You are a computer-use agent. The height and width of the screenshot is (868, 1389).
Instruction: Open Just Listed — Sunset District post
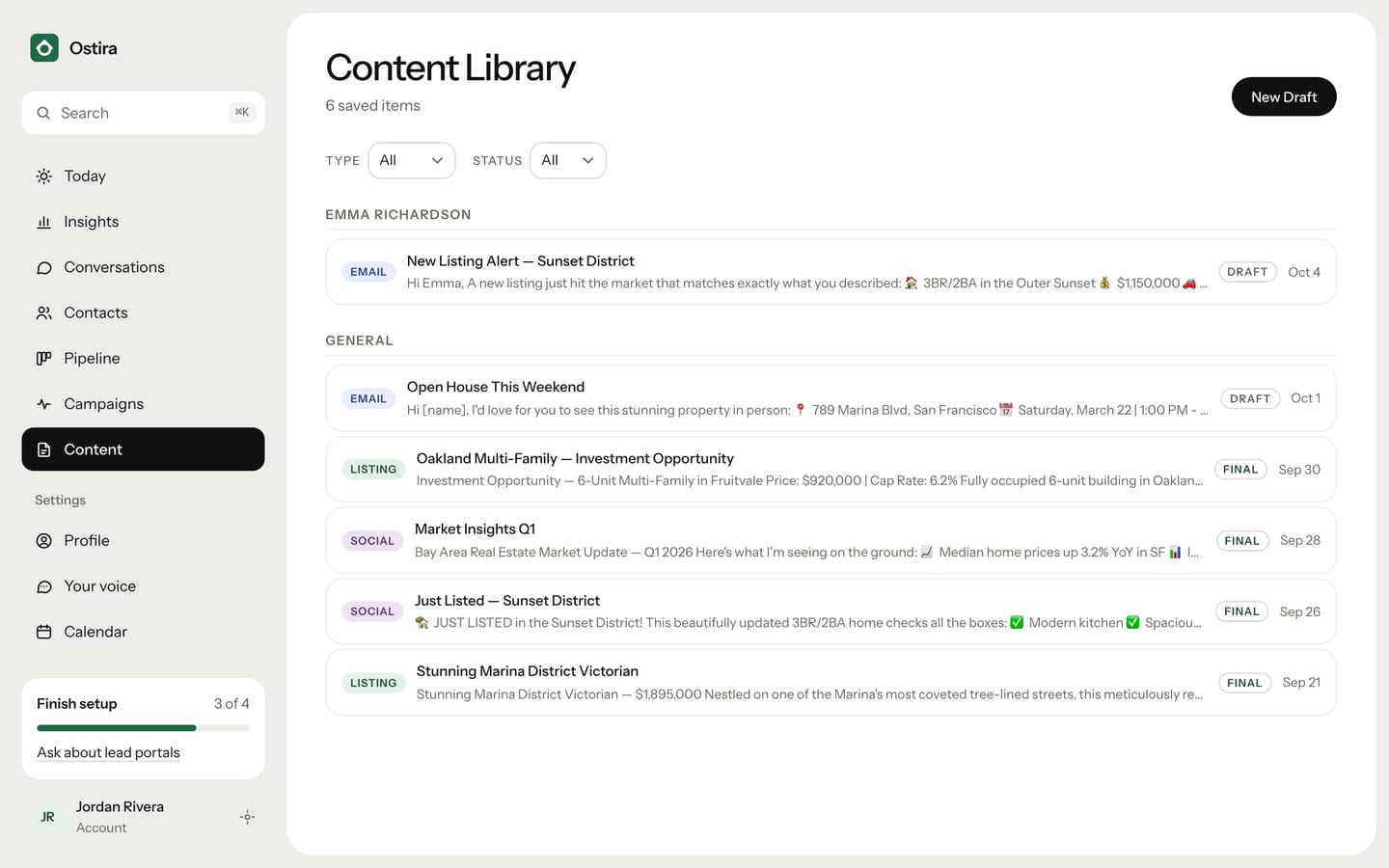(x=831, y=611)
